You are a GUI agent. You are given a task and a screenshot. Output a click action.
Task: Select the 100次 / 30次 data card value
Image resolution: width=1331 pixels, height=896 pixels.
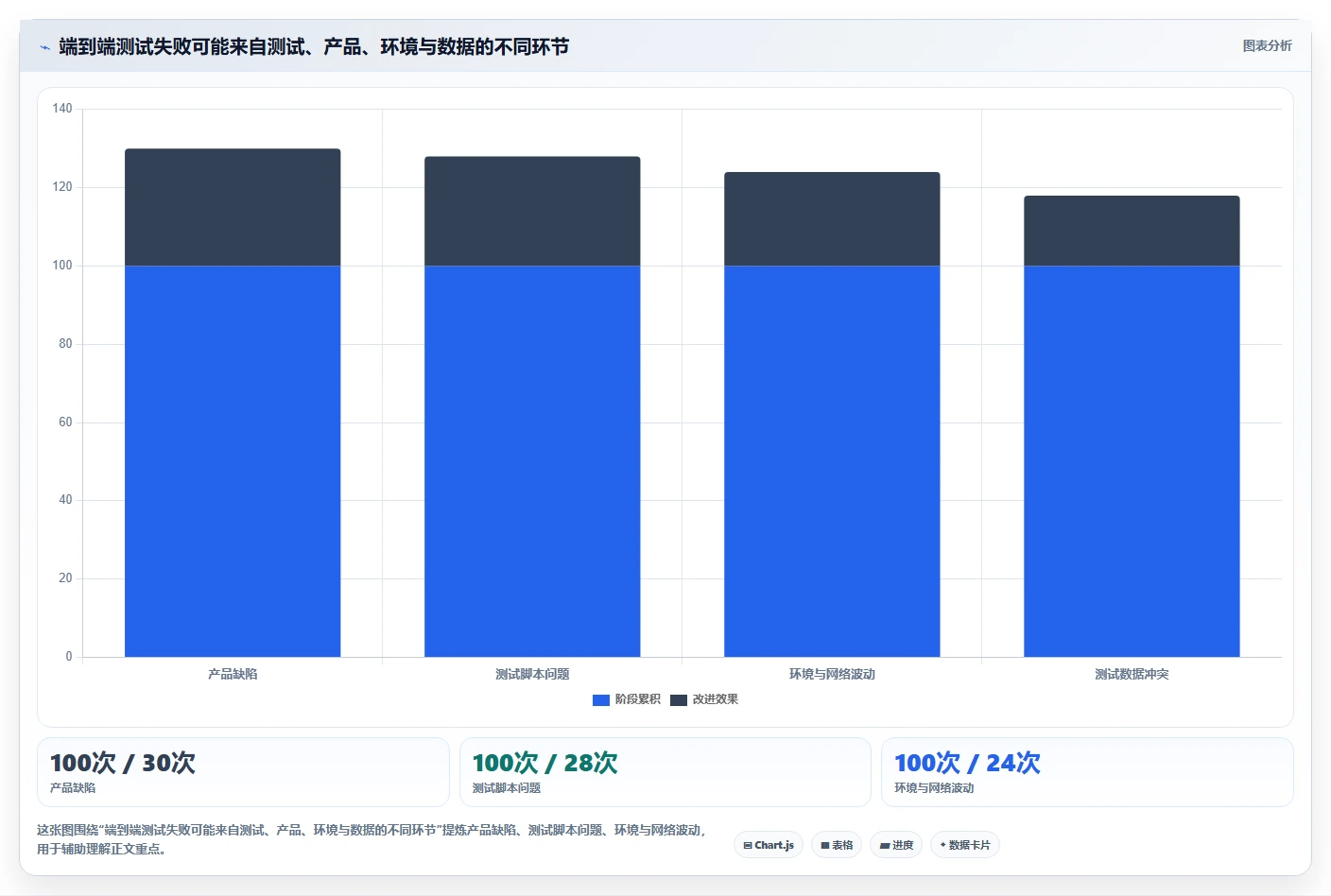point(123,763)
